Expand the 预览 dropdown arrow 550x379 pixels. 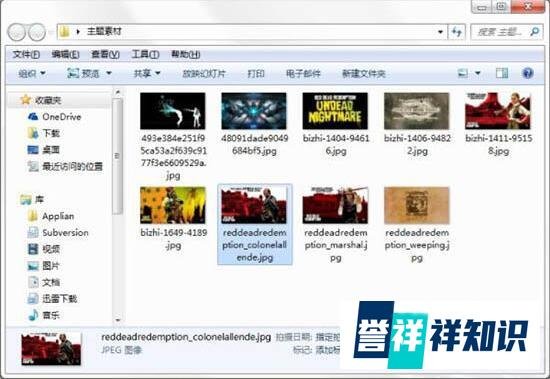[109, 73]
